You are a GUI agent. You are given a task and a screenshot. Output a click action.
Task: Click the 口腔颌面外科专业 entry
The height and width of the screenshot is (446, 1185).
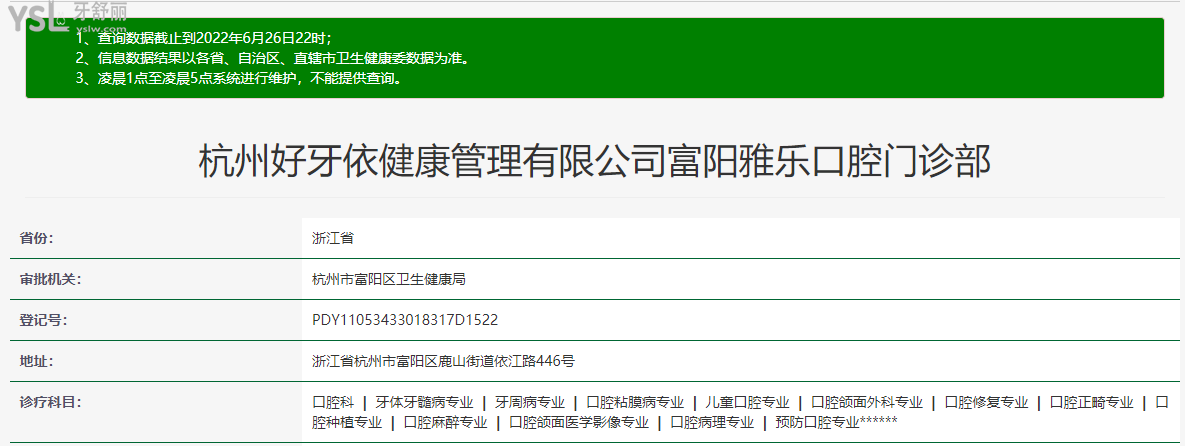coord(867,402)
